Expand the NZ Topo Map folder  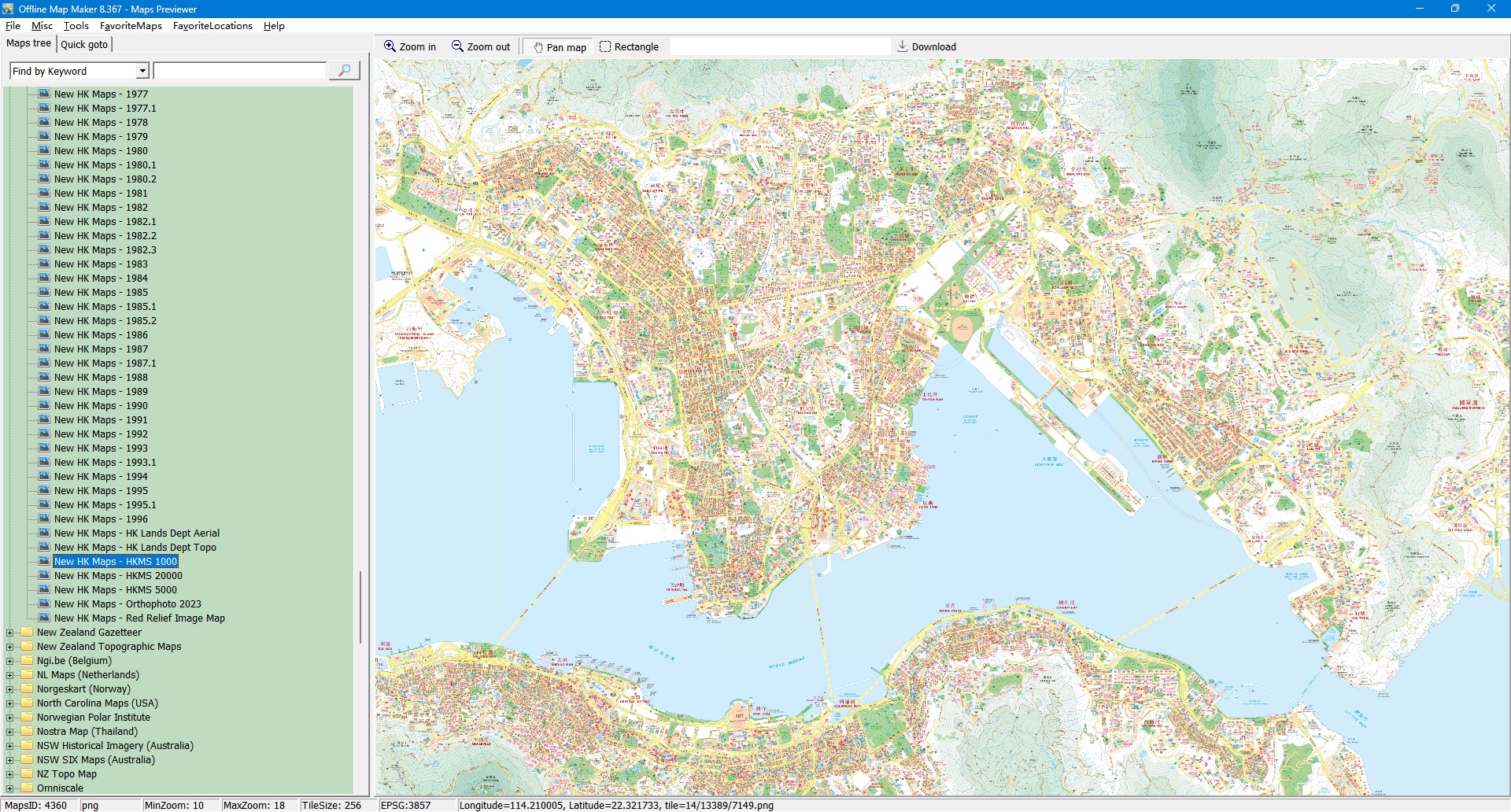(x=10, y=774)
